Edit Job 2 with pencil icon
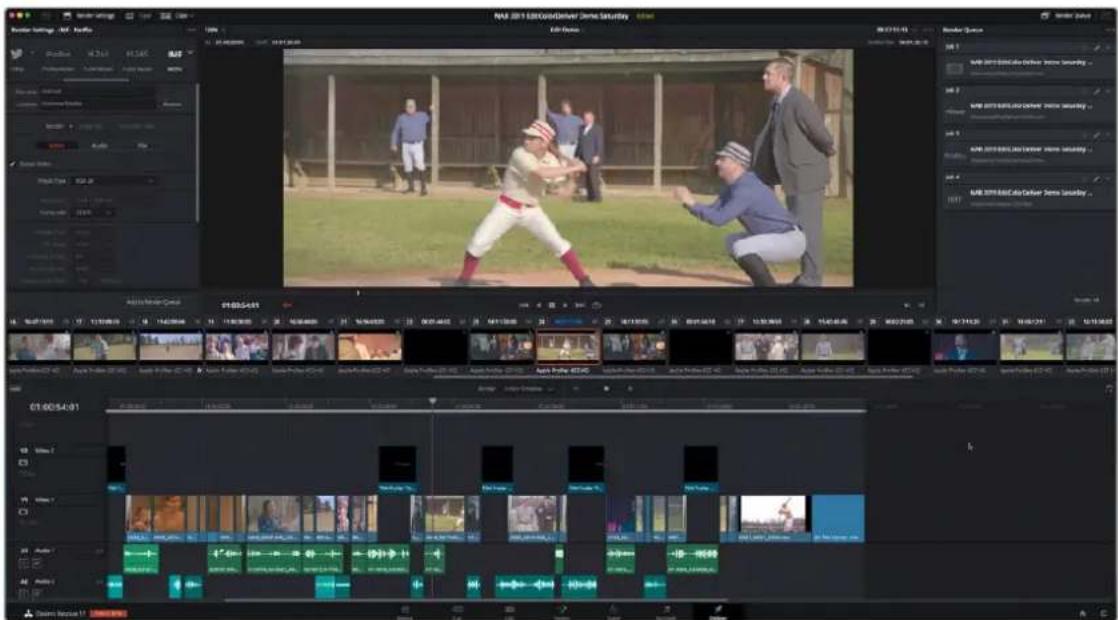Image resolution: width=1118 pixels, height=620 pixels. click(1097, 91)
